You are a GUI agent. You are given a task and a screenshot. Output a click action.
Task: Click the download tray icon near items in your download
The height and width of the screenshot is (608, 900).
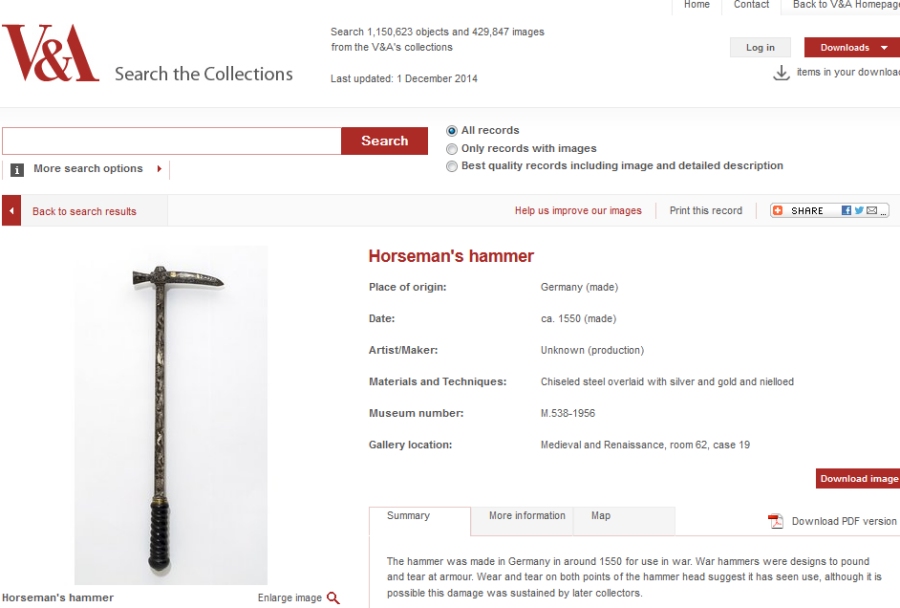781,73
